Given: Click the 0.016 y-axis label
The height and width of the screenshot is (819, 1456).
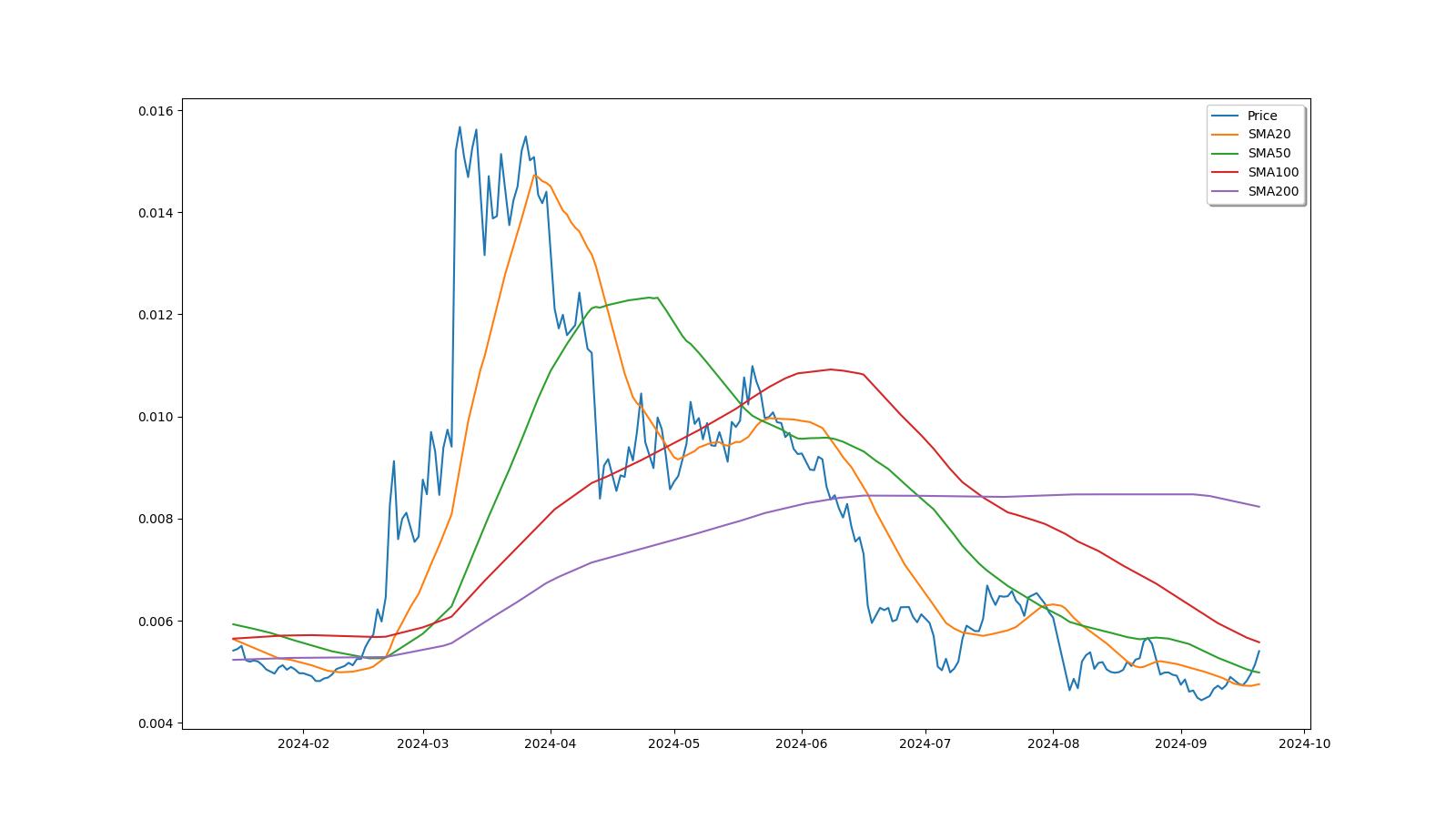Looking at the screenshot, I should coord(156,111).
